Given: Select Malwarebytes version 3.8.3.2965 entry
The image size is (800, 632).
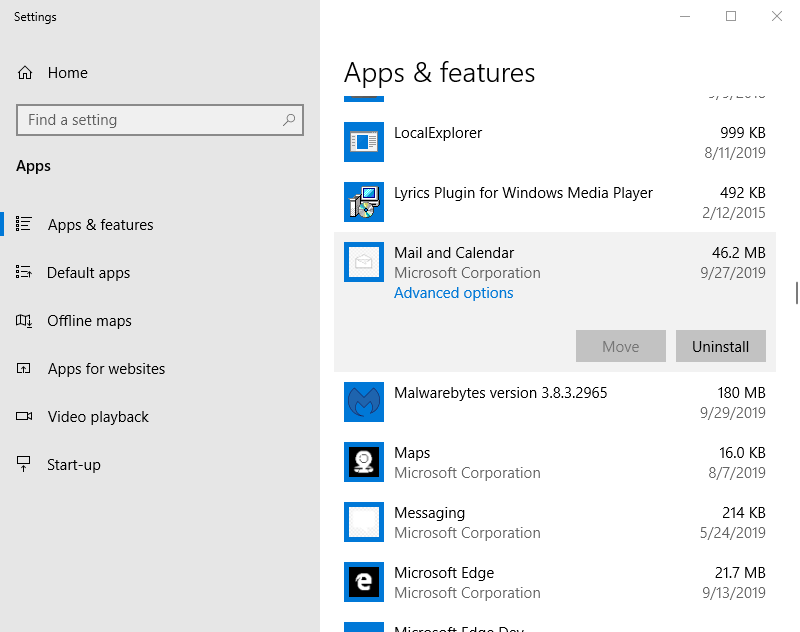Looking at the screenshot, I should (501, 393).
